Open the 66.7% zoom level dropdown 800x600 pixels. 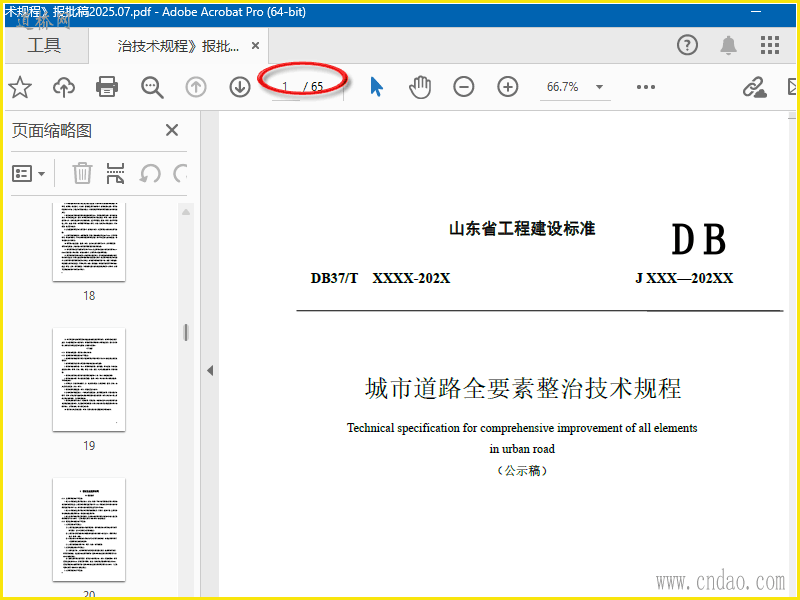pyautogui.click(x=575, y=87)
